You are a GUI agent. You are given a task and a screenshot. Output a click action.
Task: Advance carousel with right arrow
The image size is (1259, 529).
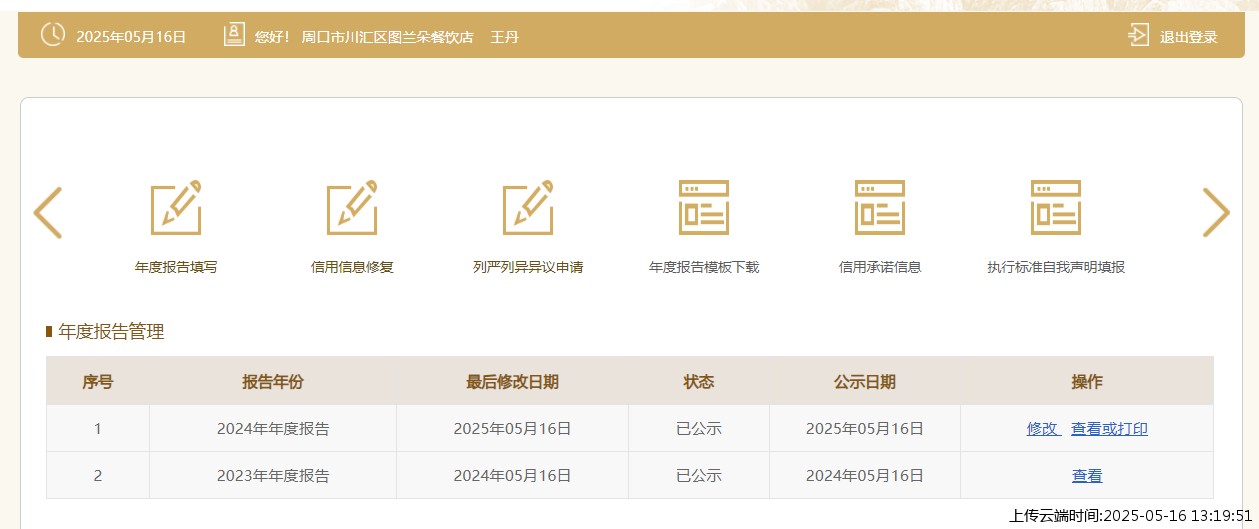click(x=1216, y=212)
